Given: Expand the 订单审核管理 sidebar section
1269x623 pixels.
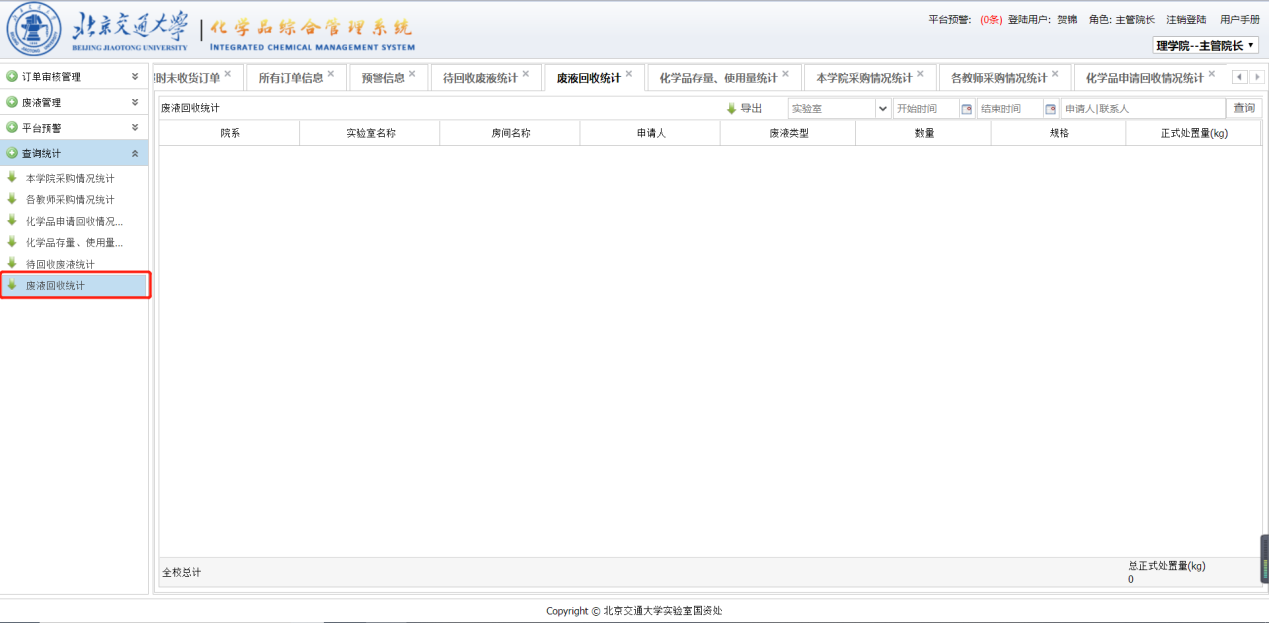Looking at the screenshot, I should coord(135,77).
